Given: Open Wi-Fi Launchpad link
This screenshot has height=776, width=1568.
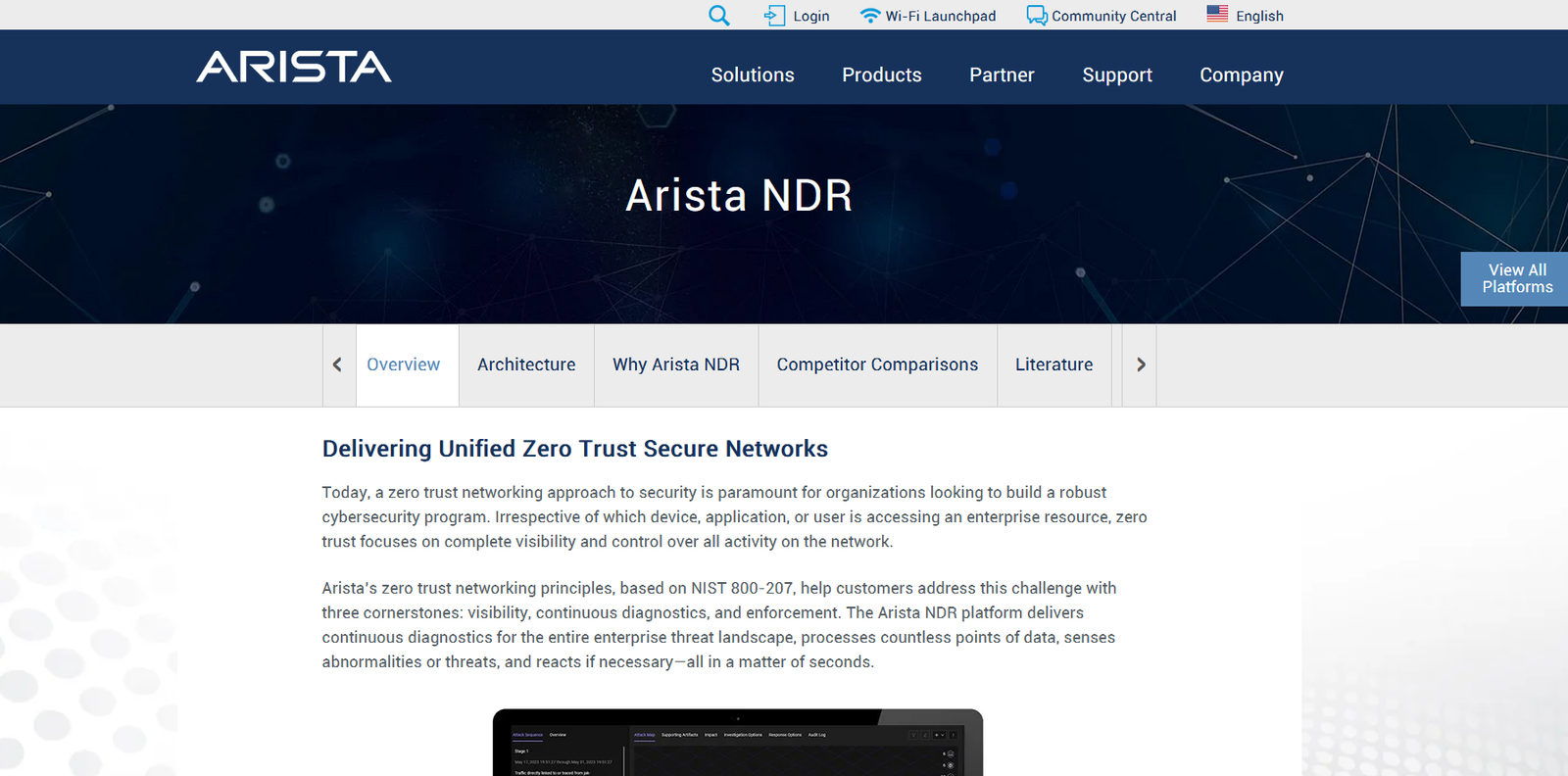Looking at the screenshot, I should point(940,16).
